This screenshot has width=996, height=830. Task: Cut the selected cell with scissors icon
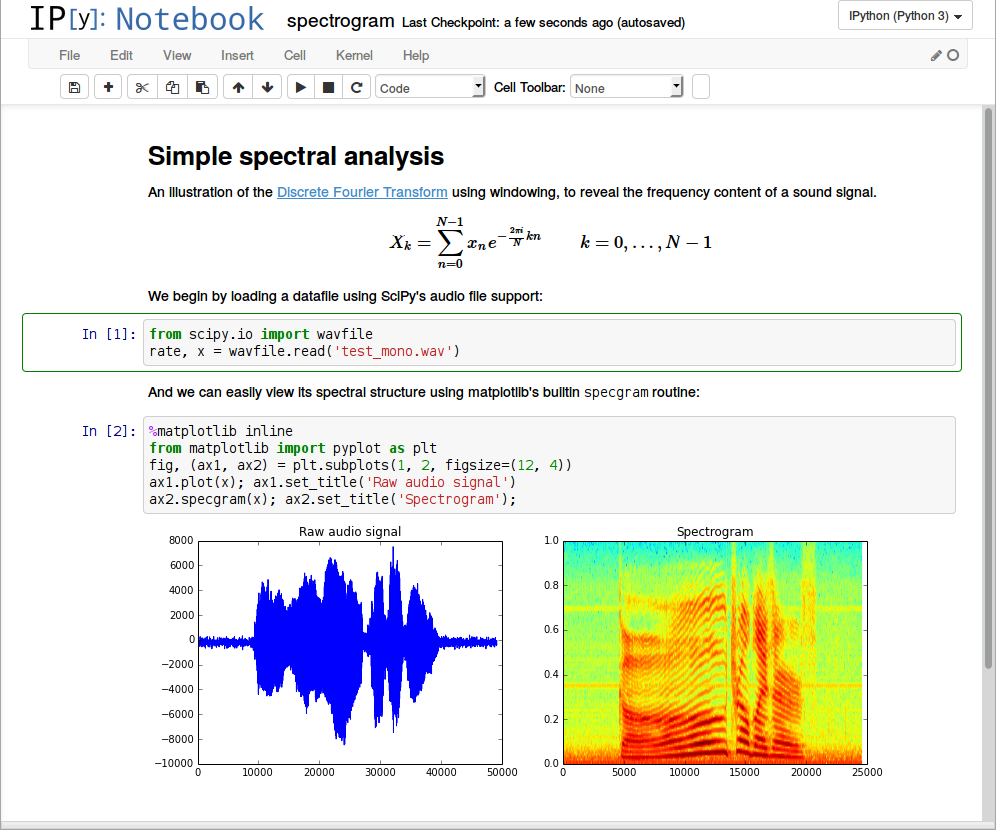click(142, 88)
